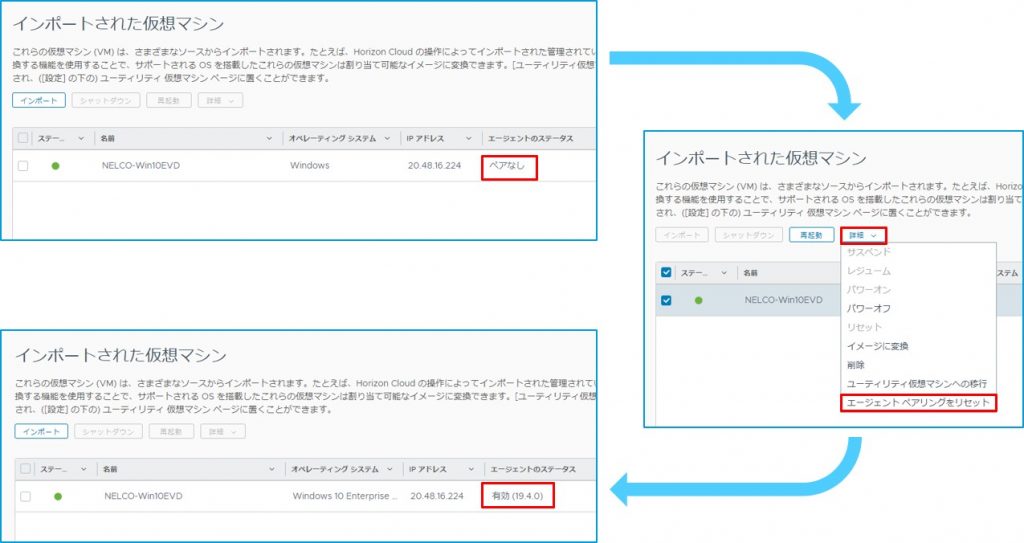Expand オペレーティング システム chevron in 有効 (19.4.0) panel

click(x=389, y=469)
